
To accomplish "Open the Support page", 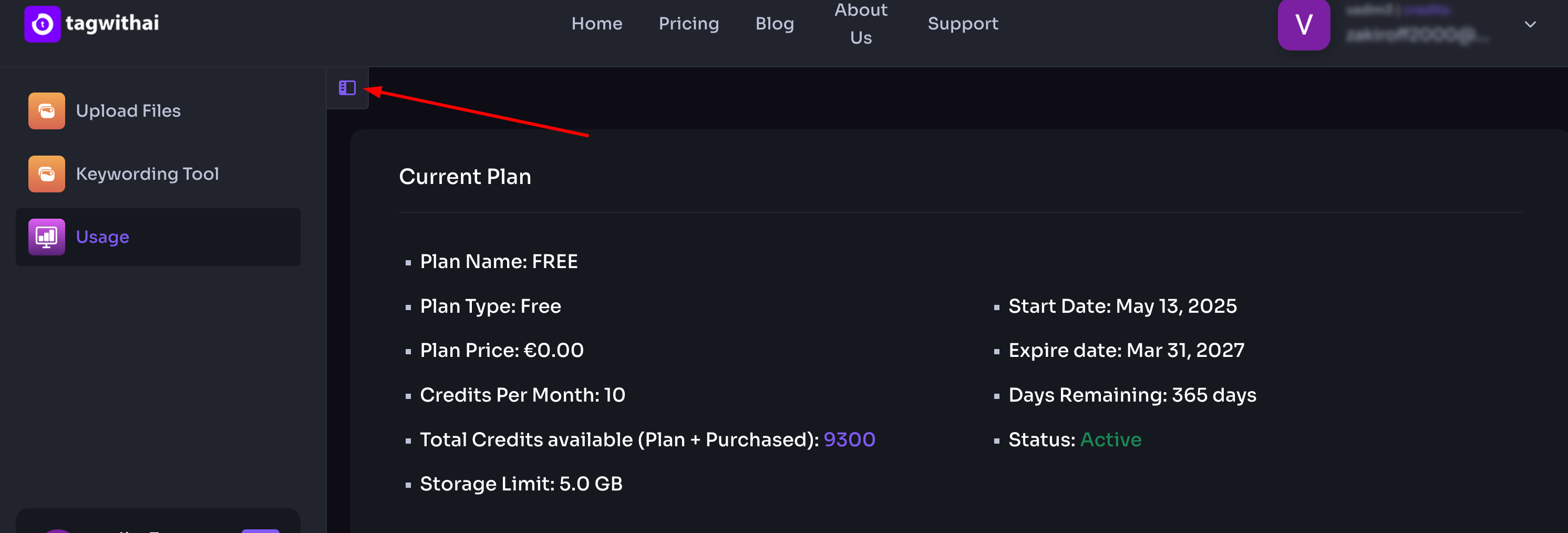I will (962, 24).
